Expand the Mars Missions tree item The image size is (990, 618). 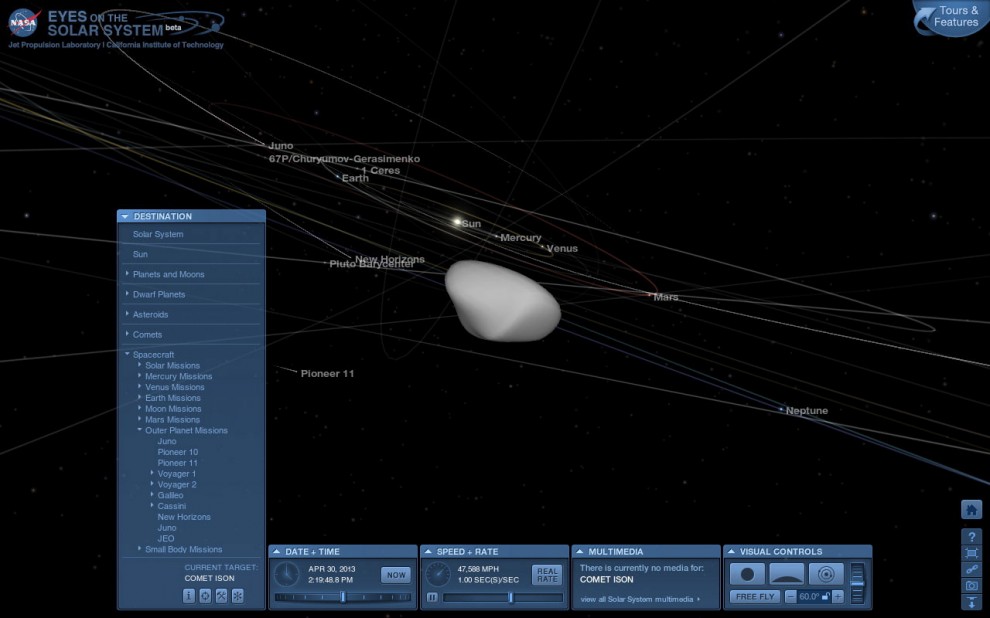click(172, 419)
